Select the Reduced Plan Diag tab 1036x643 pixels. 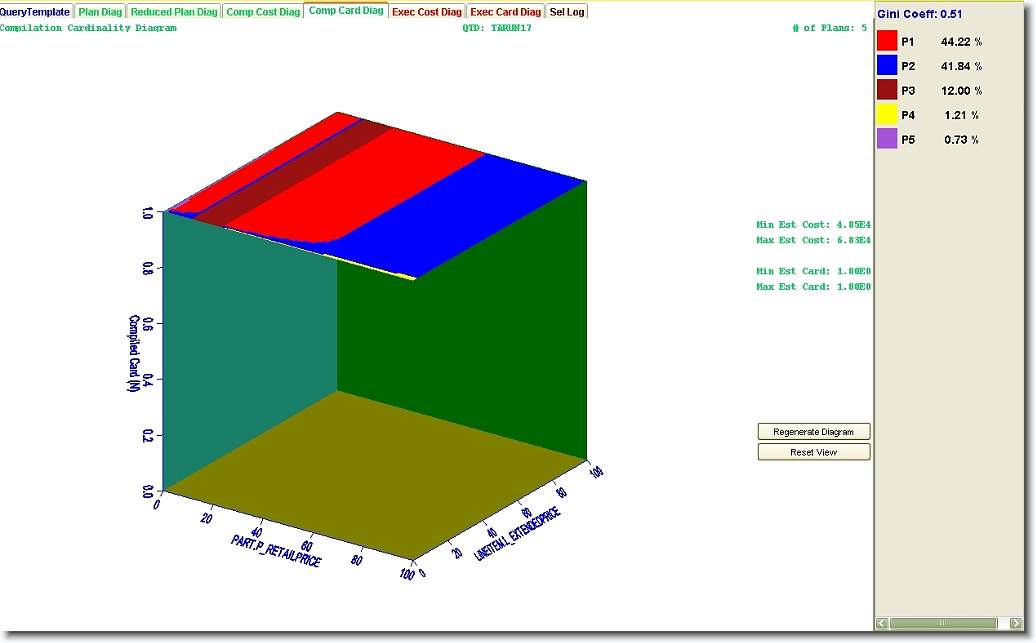175,12
